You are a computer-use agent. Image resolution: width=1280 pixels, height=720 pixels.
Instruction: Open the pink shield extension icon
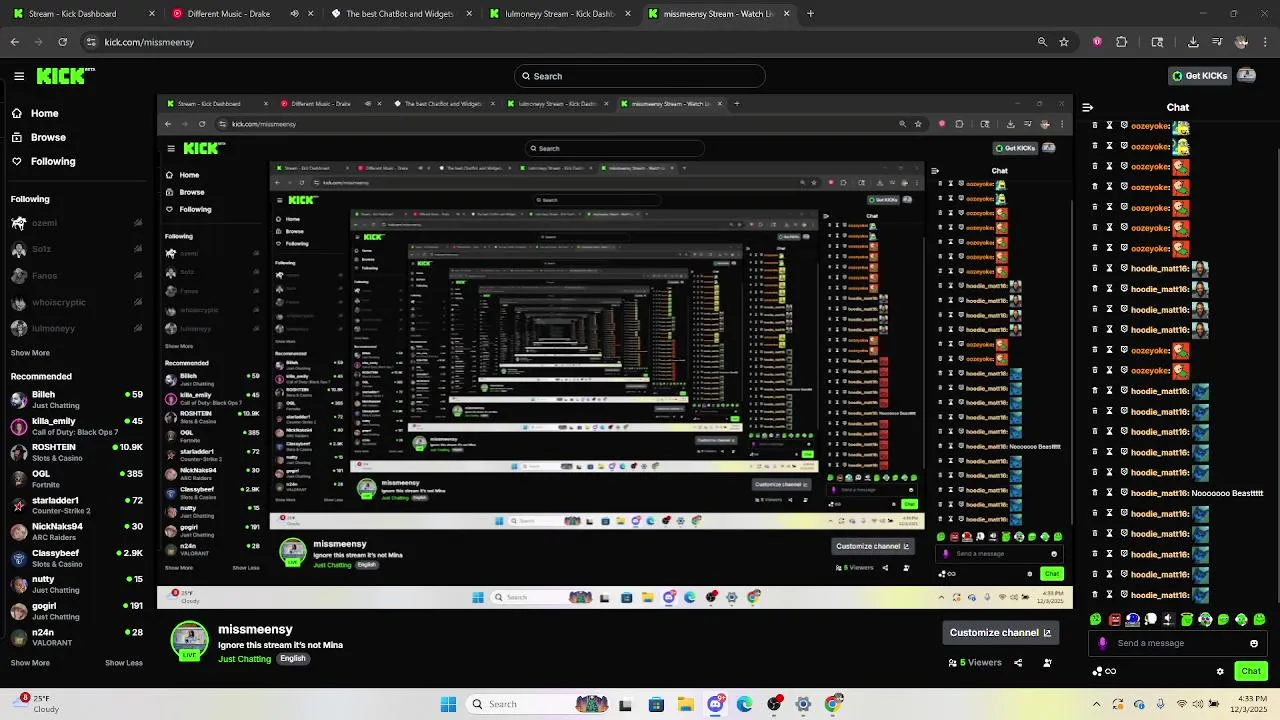coord(1097,42)
